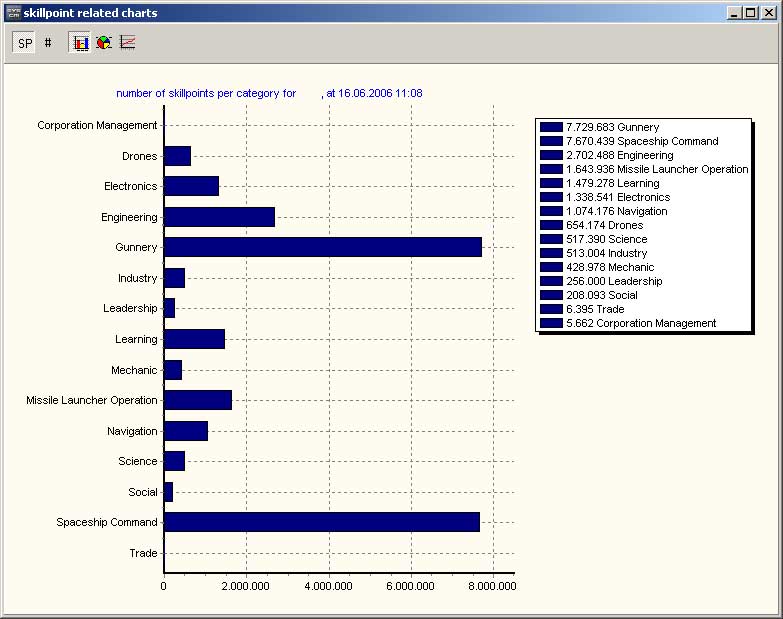
Task: Click legend entry 7.729.683 Gunnery
Action: (612, 127)
